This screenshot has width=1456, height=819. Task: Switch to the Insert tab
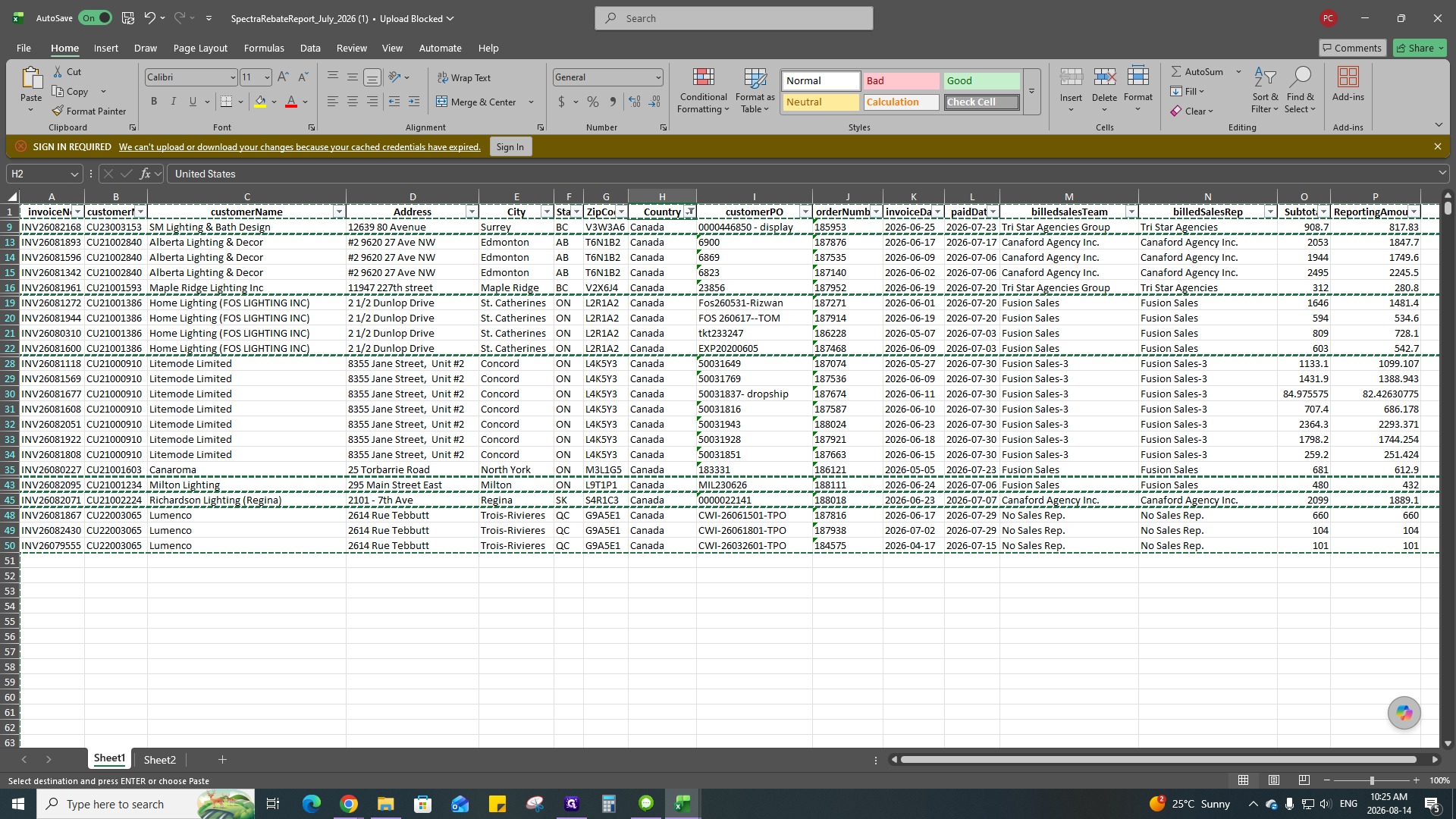pos(106,48)
